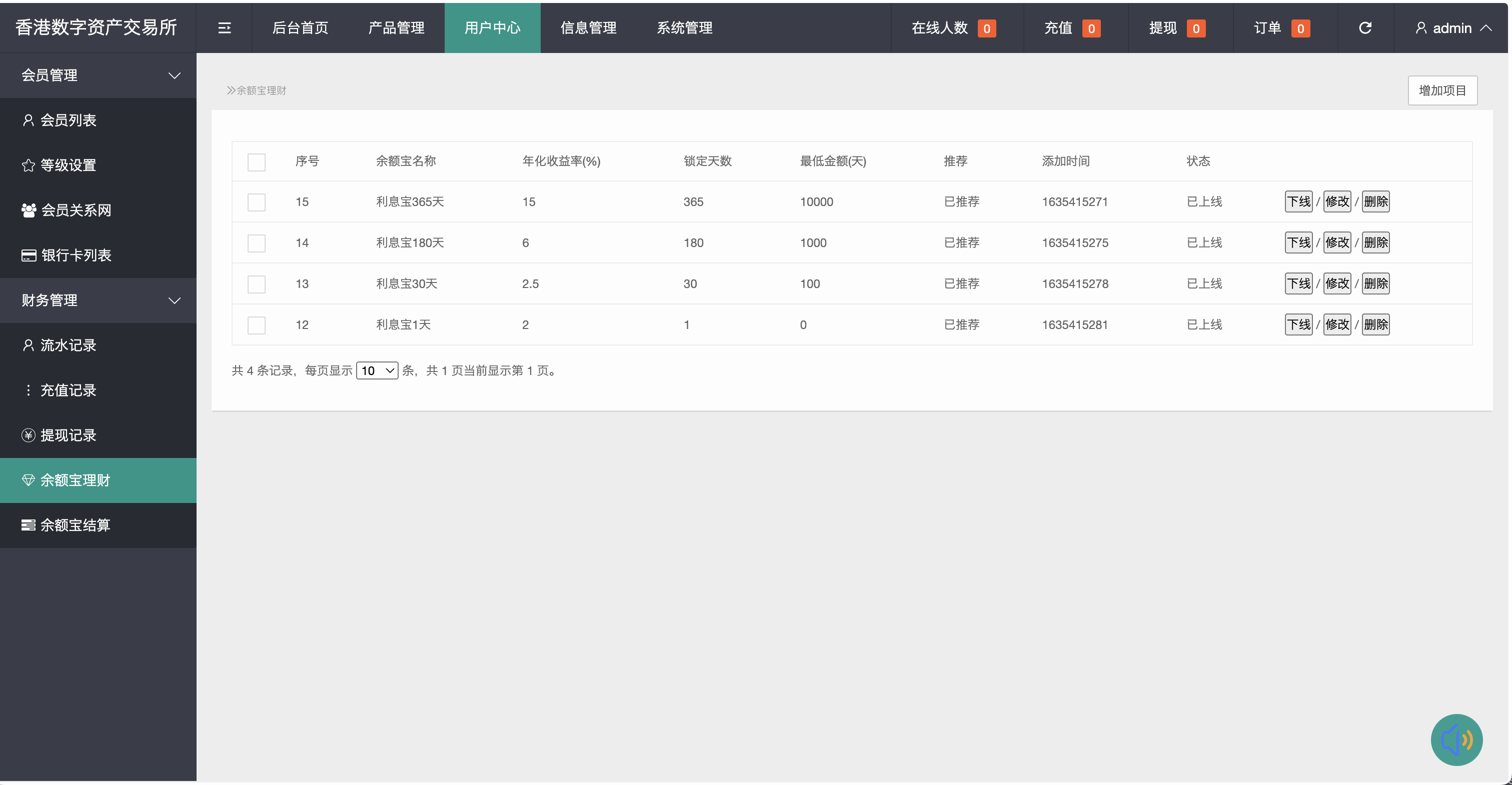This screenshot has width=1512, height=785.
Task: Check the checkbox for 利息宝1天 row
Action: (256, 324)
